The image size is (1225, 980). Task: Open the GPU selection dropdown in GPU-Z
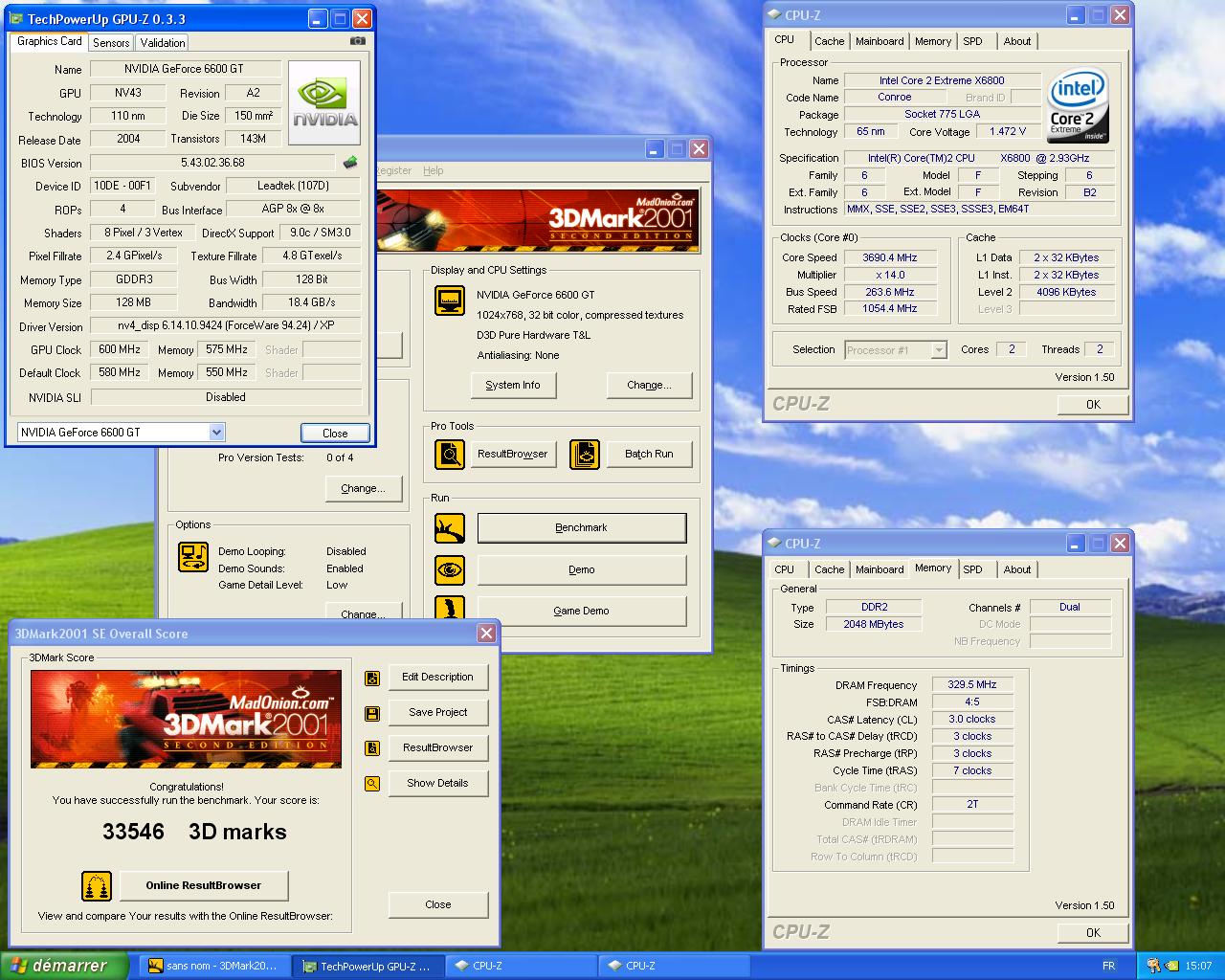click(x=216, y=433)
